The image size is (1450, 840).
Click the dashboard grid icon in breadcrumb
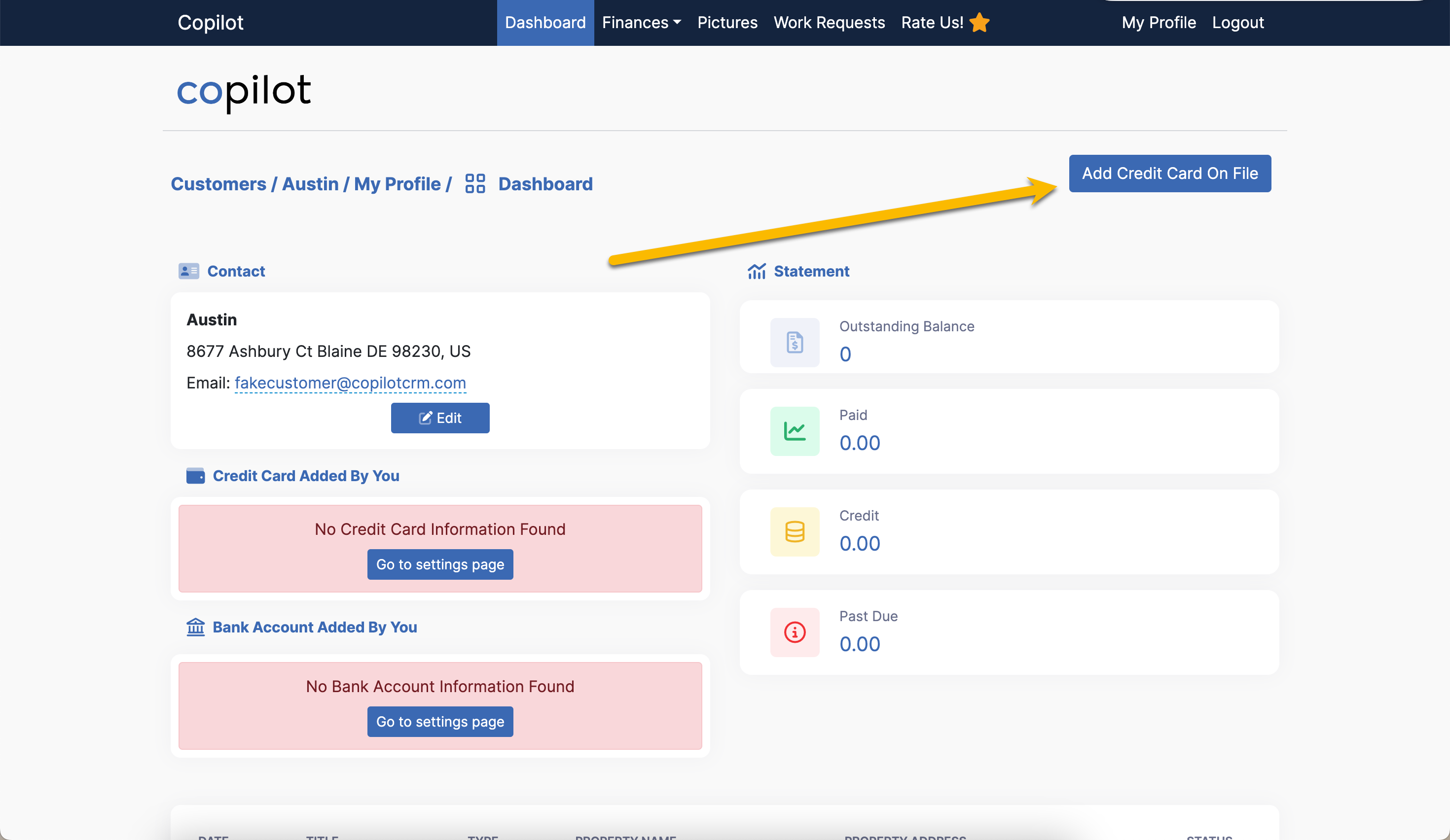pos(474,184)
